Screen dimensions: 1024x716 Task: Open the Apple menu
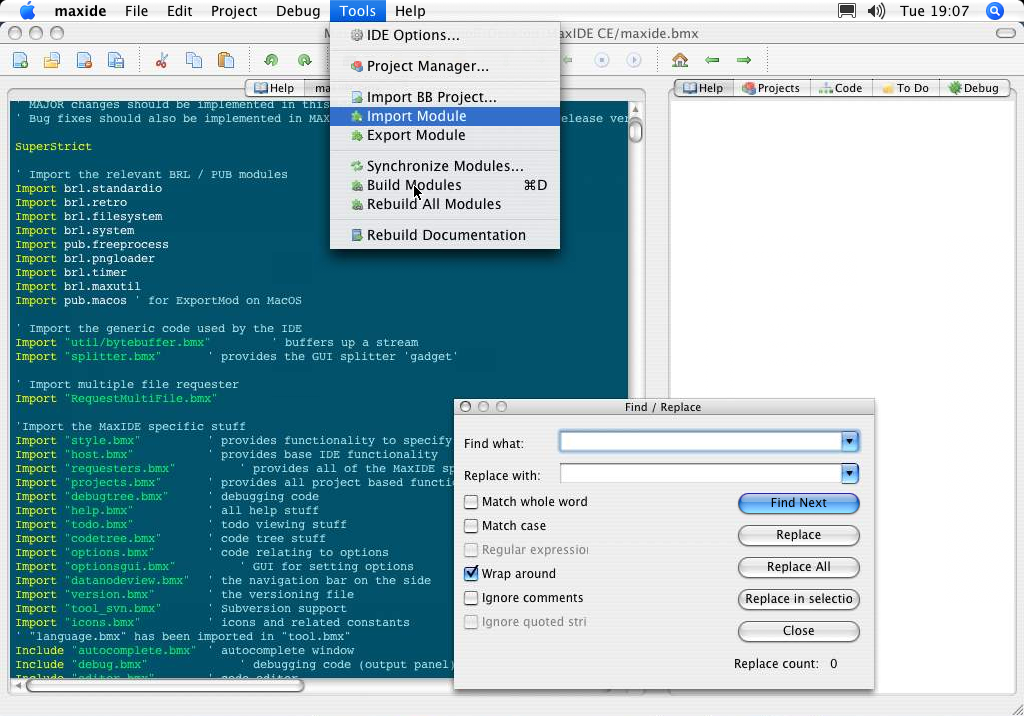(x=27, y=11)
